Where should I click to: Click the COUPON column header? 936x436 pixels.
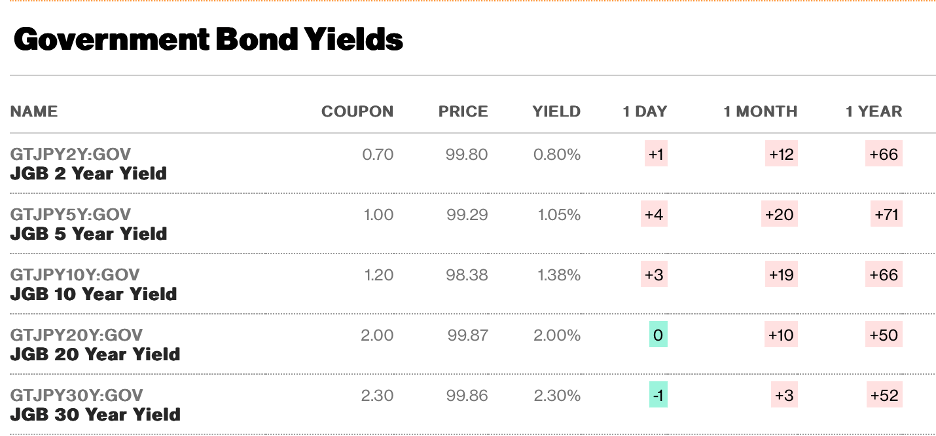pyautogui.click(x=357, y=111)
